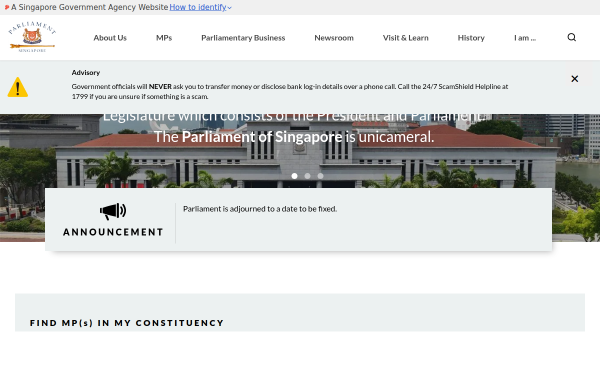Viewport: 600px width, 375px height.
Task: Click the red lion icon in government banner
Action: [x=7, y=7]
